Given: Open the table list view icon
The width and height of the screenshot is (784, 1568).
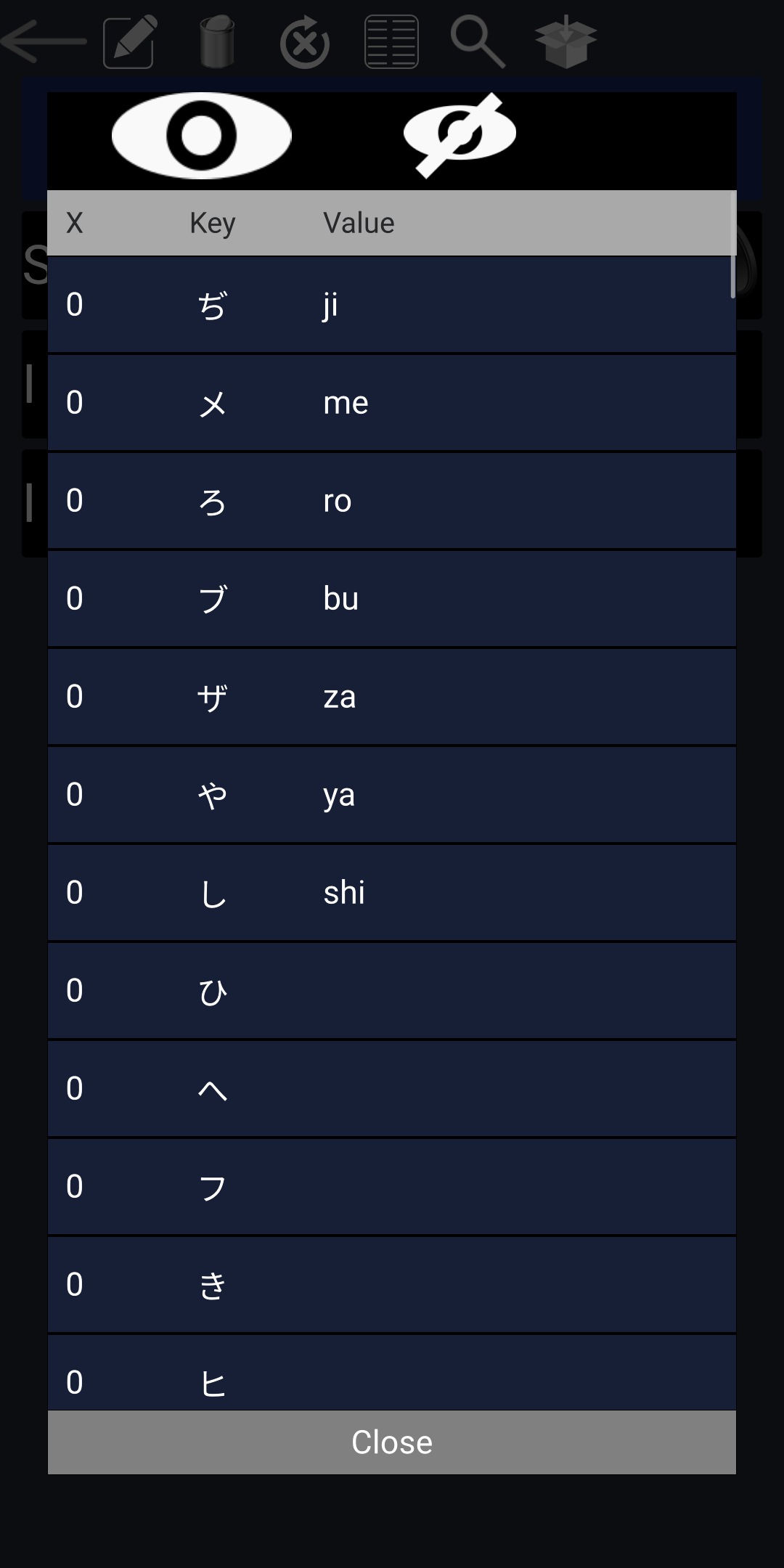Looking at the screenshot, I should pyautogui.click(x=391, y=42).
